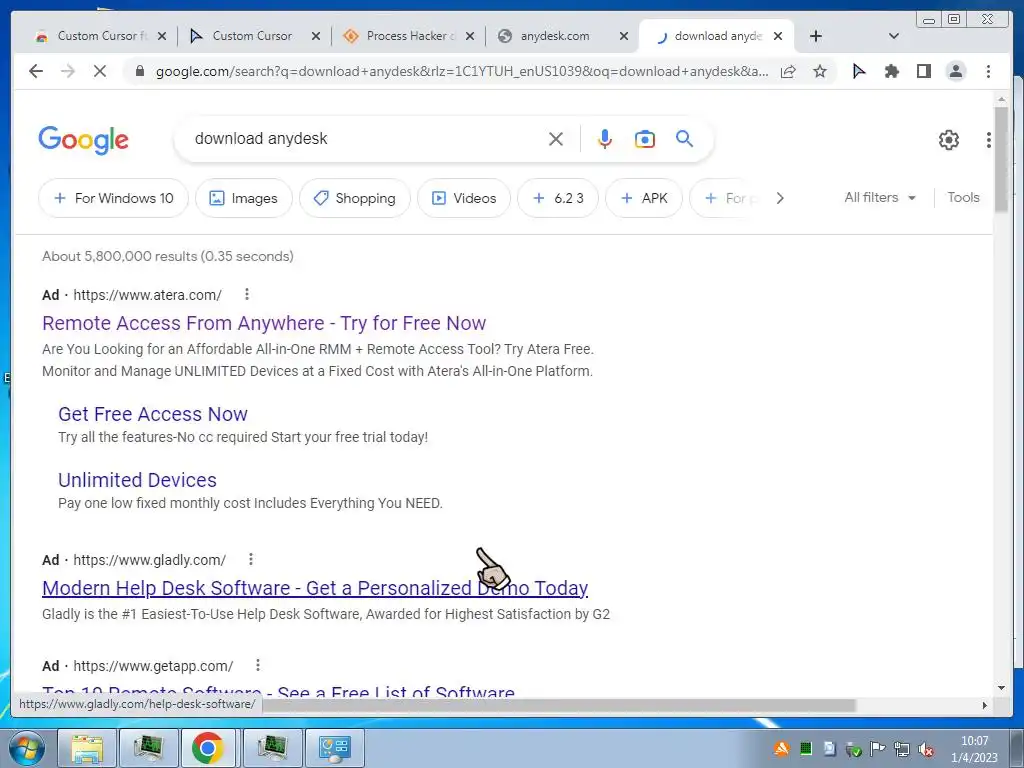
Task: Start voice search with the microphone
Action: (605, 139)
